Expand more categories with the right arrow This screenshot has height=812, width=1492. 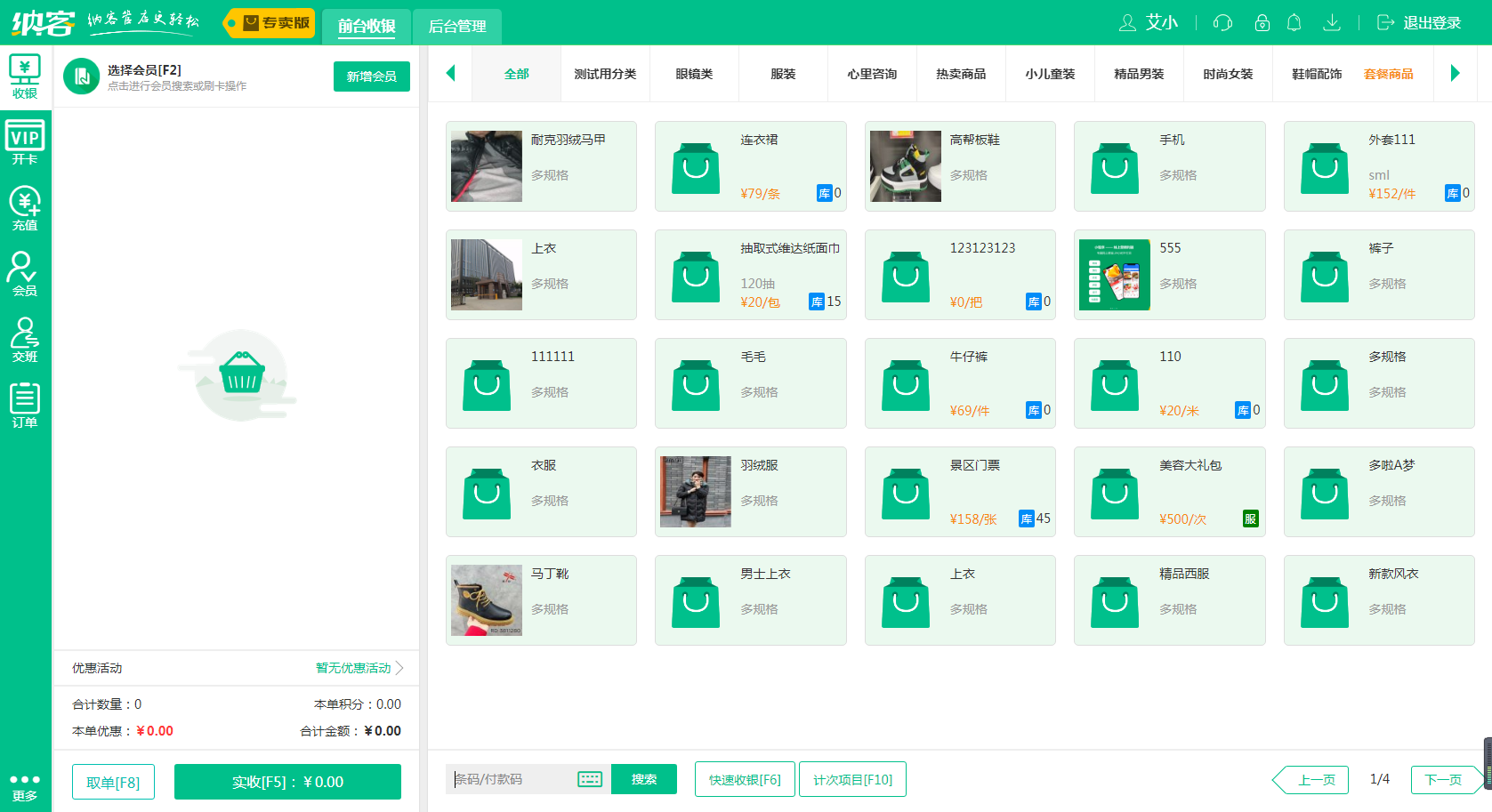pyautogui.click(x=1456, y=74)
